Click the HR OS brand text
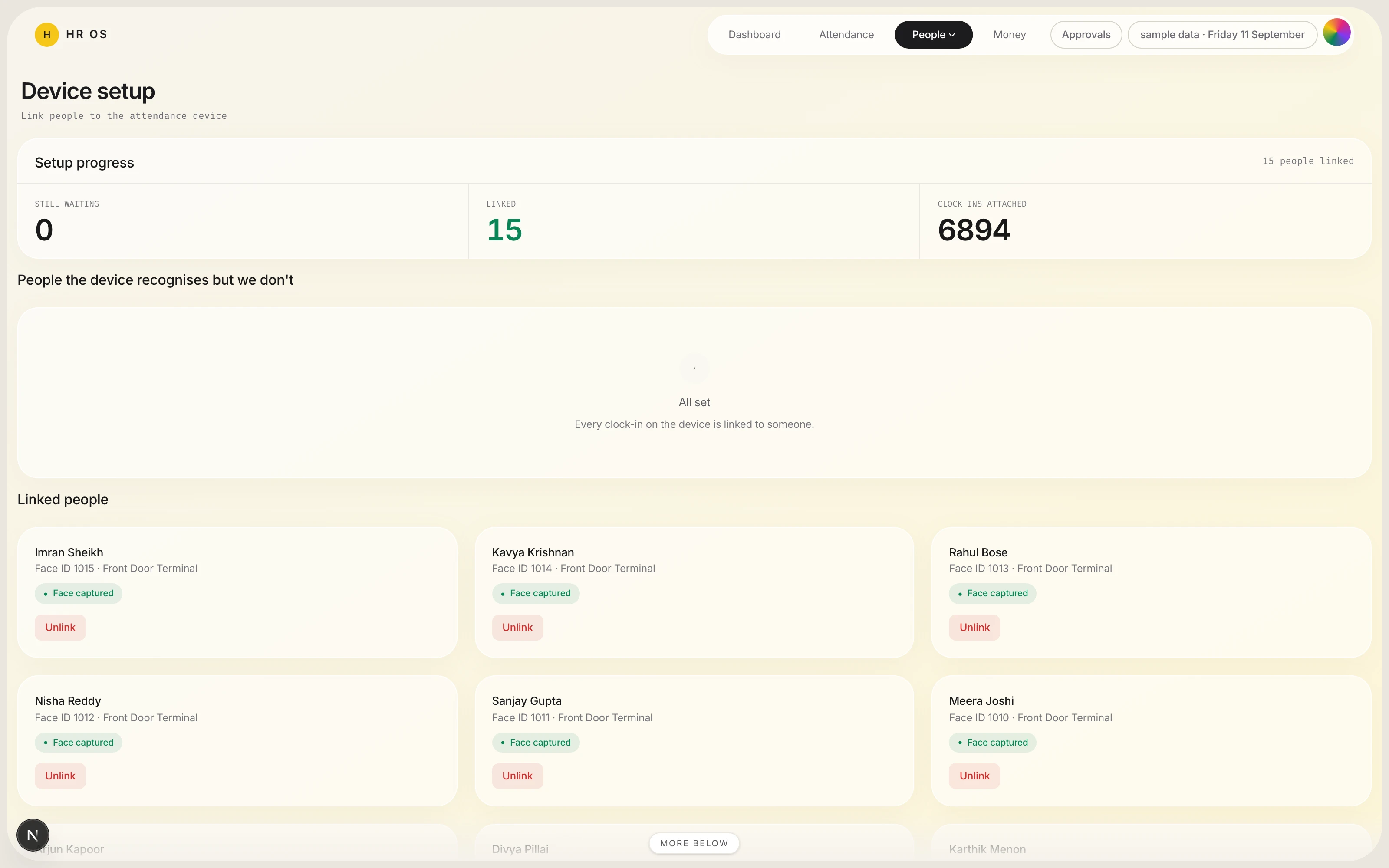The image size is (1389, 868). pyautogui.click(x=87, y=34)
